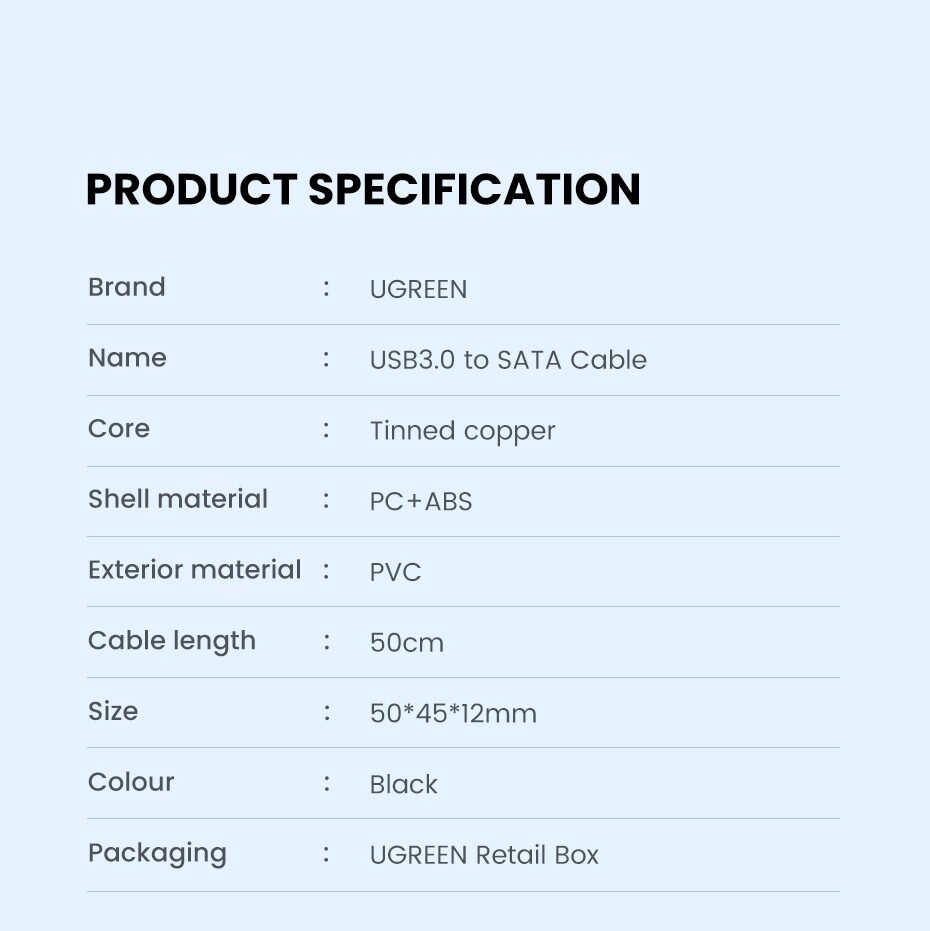The height and width of the screenshot is (931, 930).
Task: Select the Cable length label
Action: (172, 641)
